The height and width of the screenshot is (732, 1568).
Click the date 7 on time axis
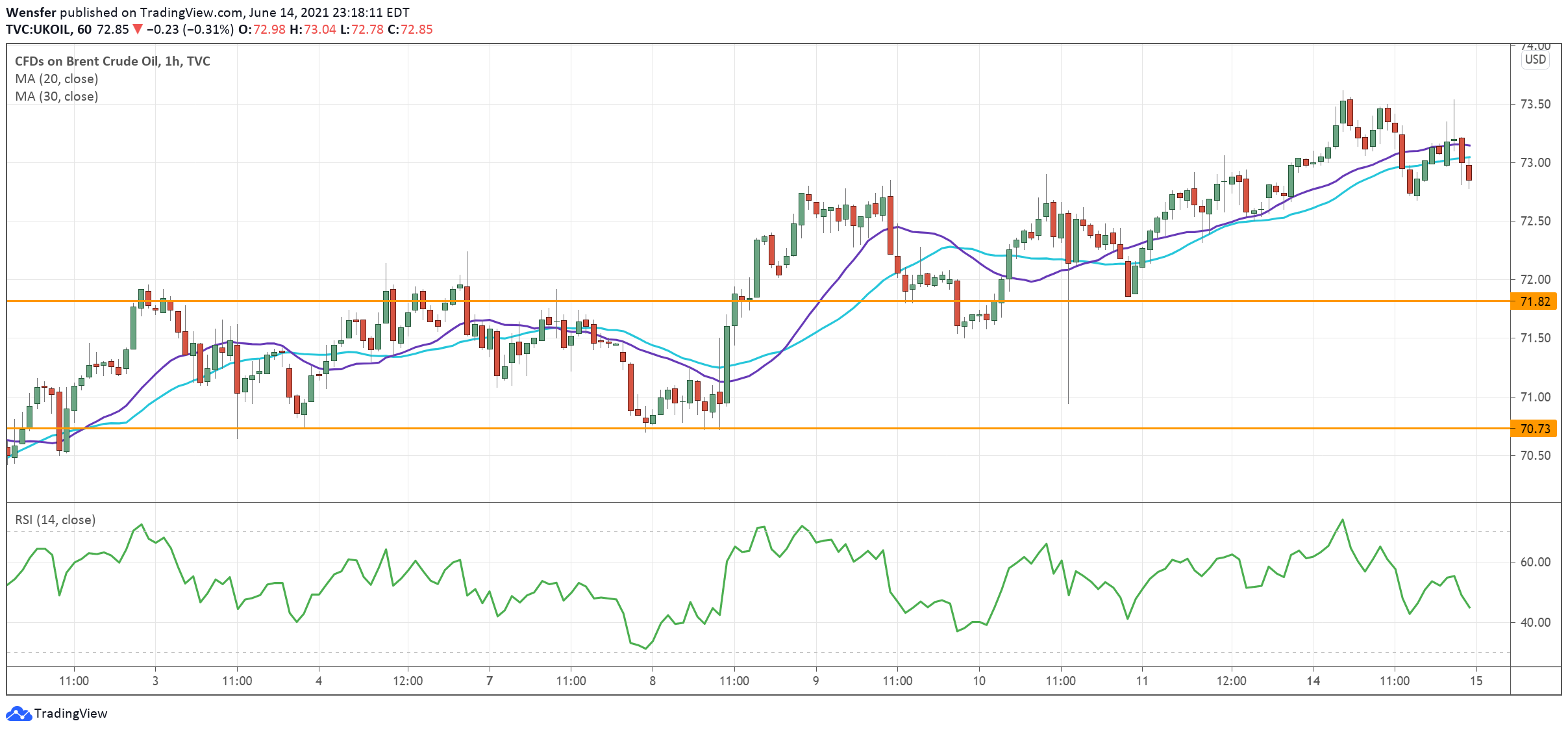(x=490, y=681)
